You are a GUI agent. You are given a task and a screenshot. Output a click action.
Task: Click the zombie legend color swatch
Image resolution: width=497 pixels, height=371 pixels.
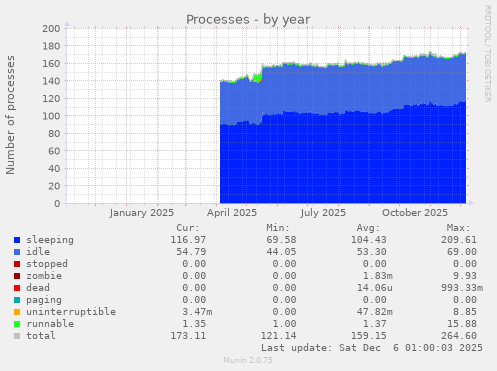pos(17,276)
